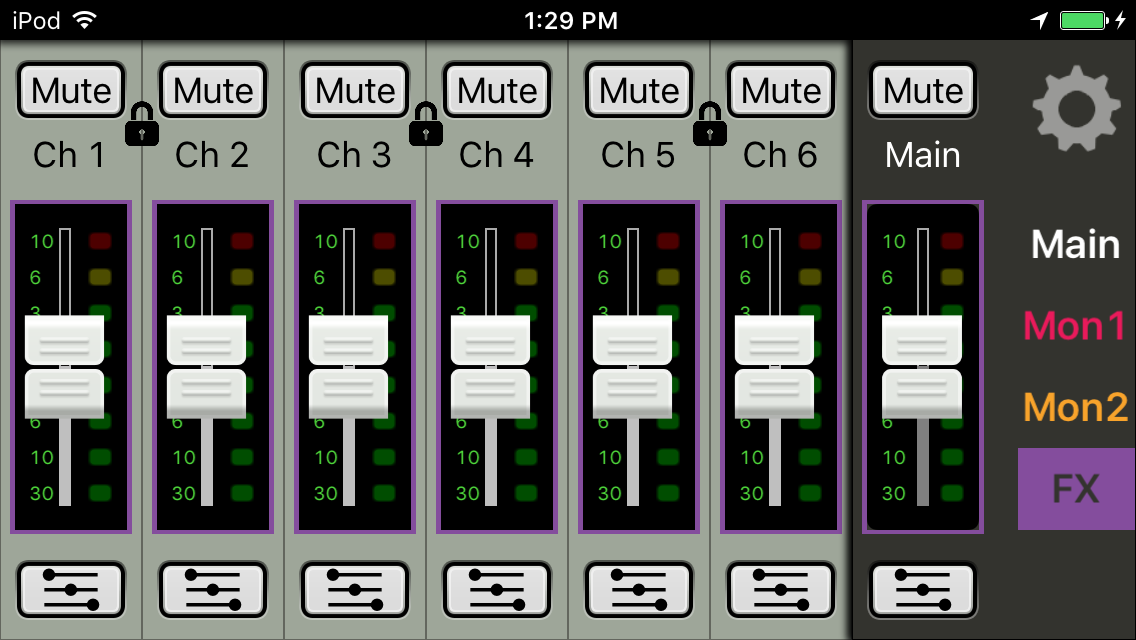Image resolution: width=1136 pixels, height=640 pixels.
Task: Click the Ch 6 channel name label
Action: 780,155
